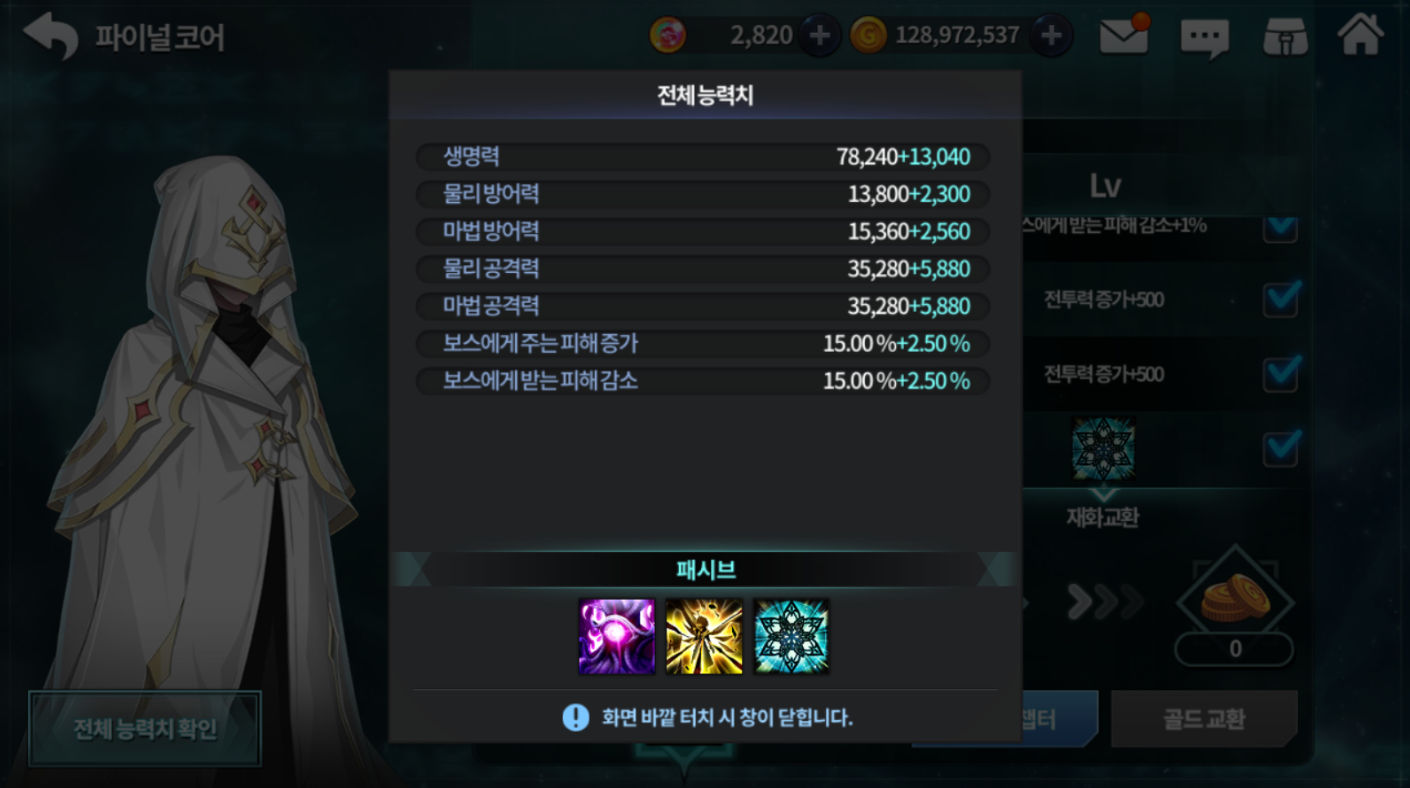
Task: Select the golden passive skill icon
Action: click(x=704, y=636)
